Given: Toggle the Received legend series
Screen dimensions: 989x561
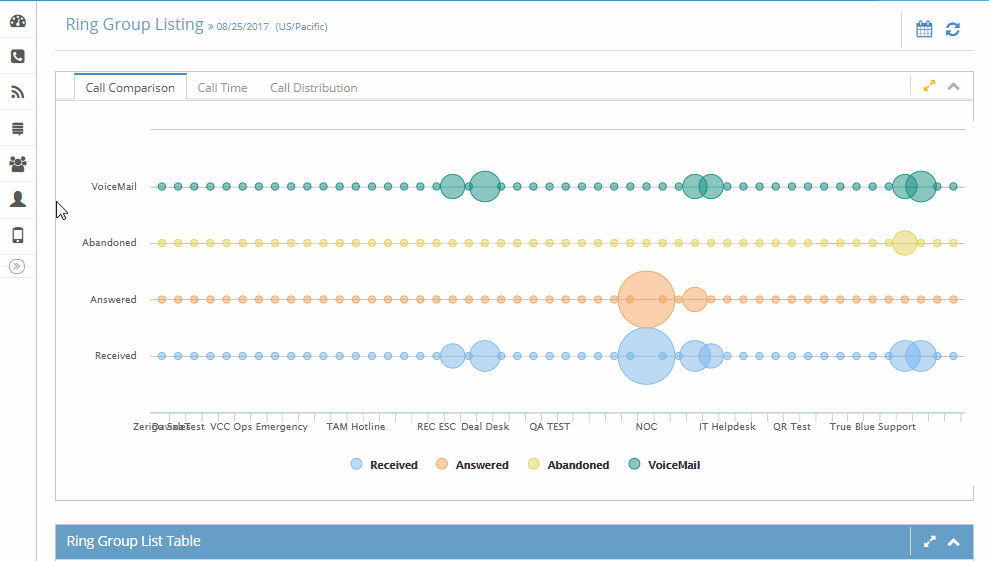Looking at the screenshot, I should coord(384,465).
